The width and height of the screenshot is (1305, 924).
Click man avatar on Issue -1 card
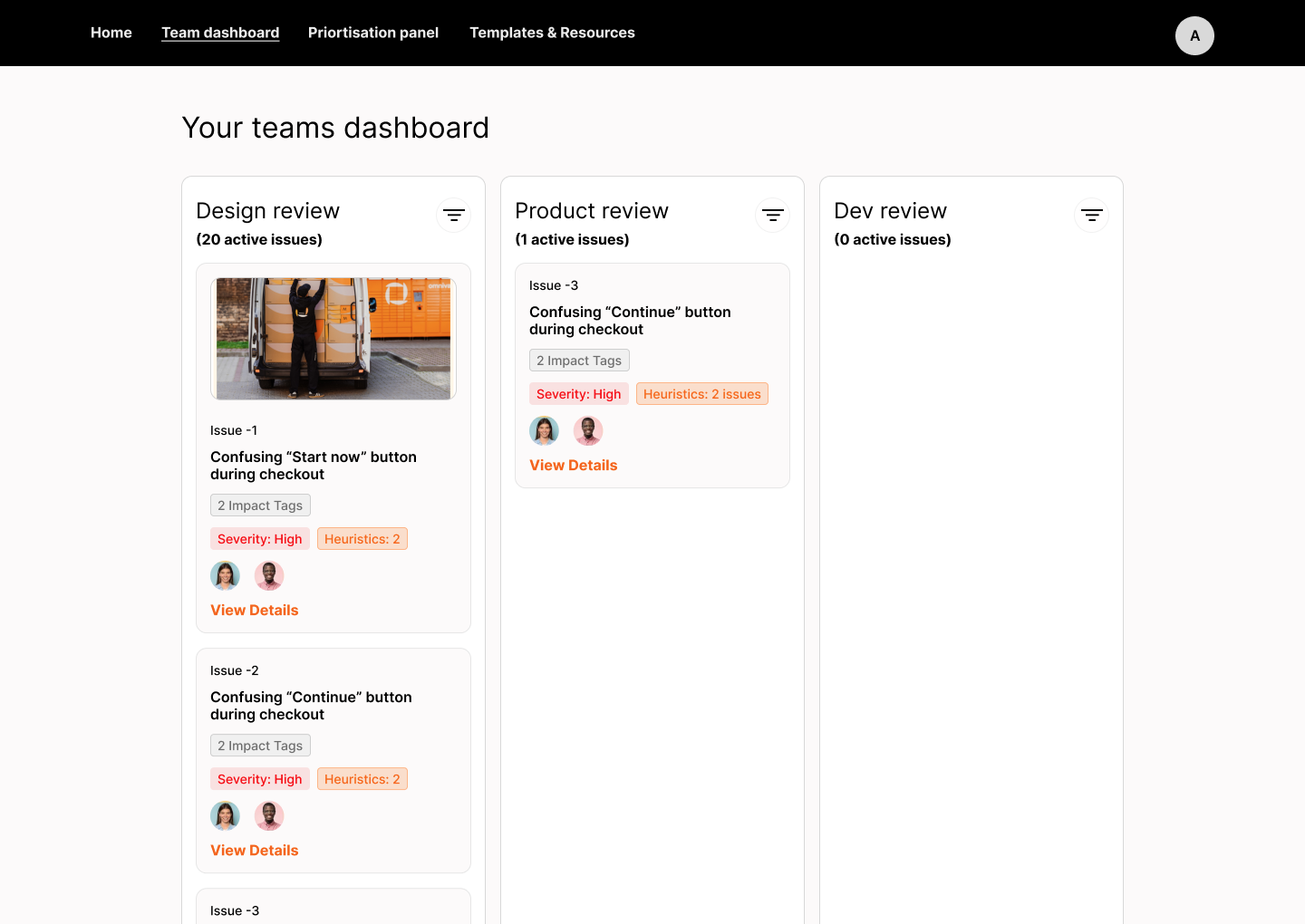point(269,575)
